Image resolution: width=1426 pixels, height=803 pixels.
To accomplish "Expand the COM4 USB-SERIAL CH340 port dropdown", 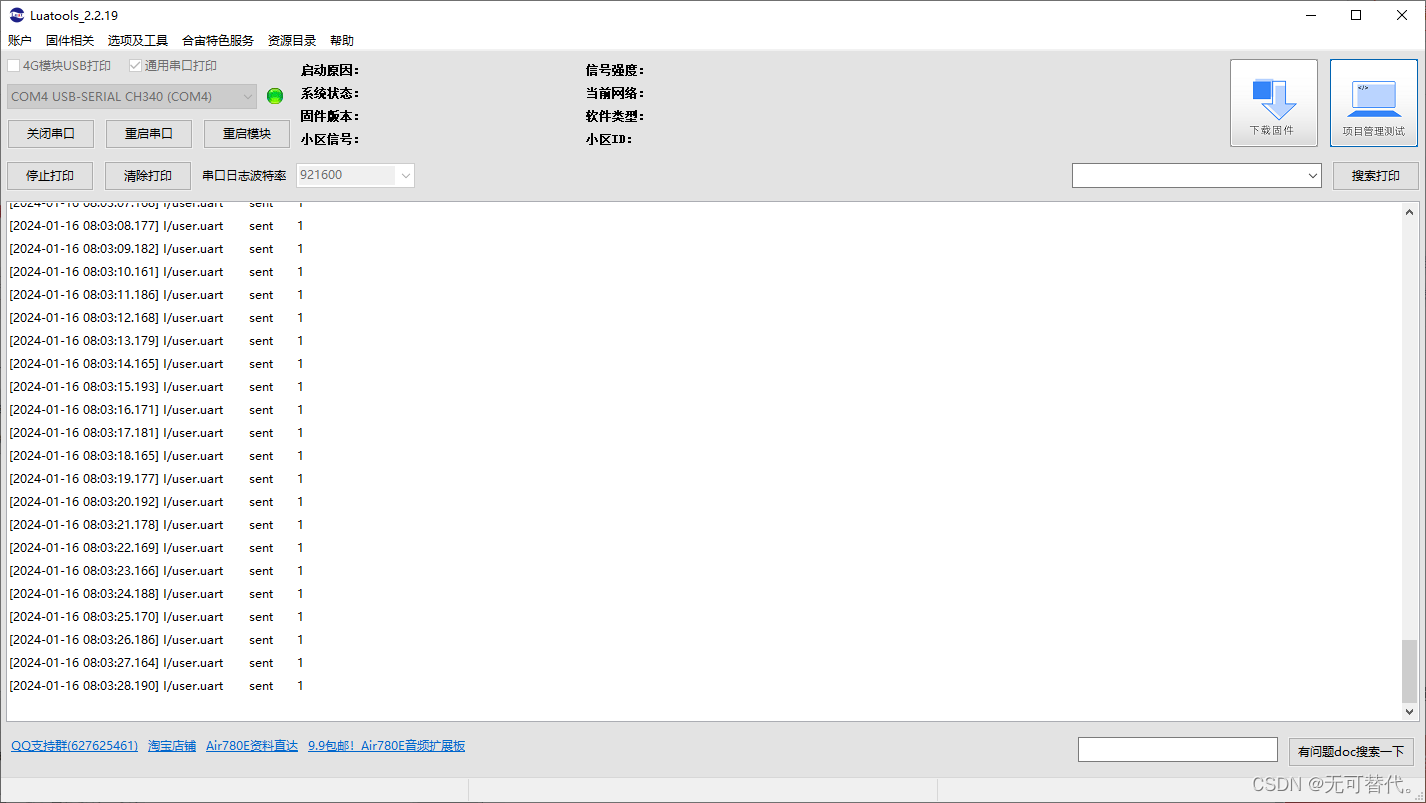I will tap(247, 96).
